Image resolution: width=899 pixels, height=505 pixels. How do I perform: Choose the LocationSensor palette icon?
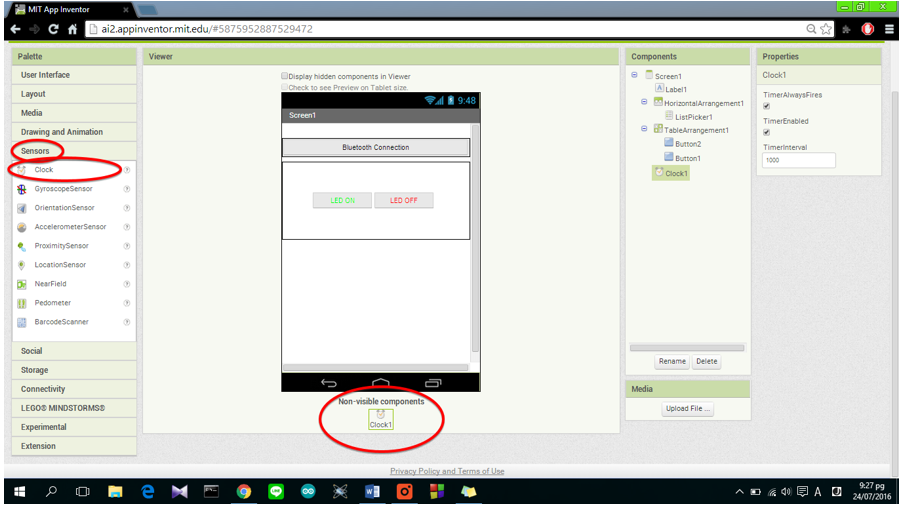[22, 265]
